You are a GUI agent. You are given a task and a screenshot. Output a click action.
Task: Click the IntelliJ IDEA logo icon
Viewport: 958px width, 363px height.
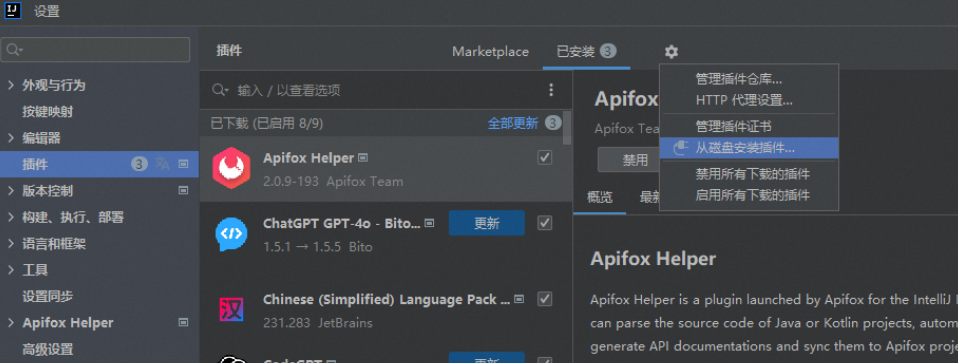13,10
